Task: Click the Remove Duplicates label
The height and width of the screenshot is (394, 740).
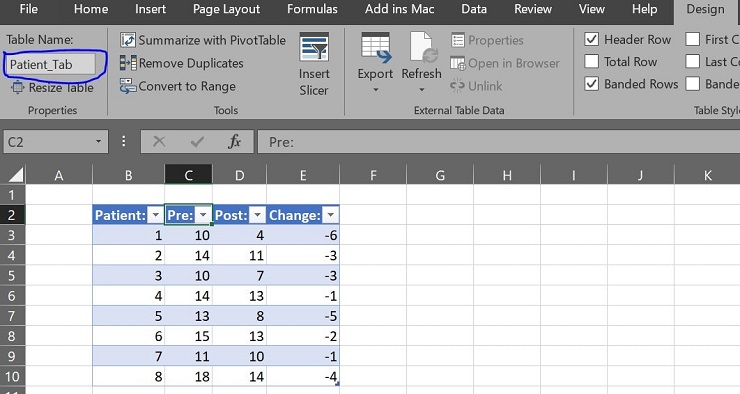Action: [191, 63]
